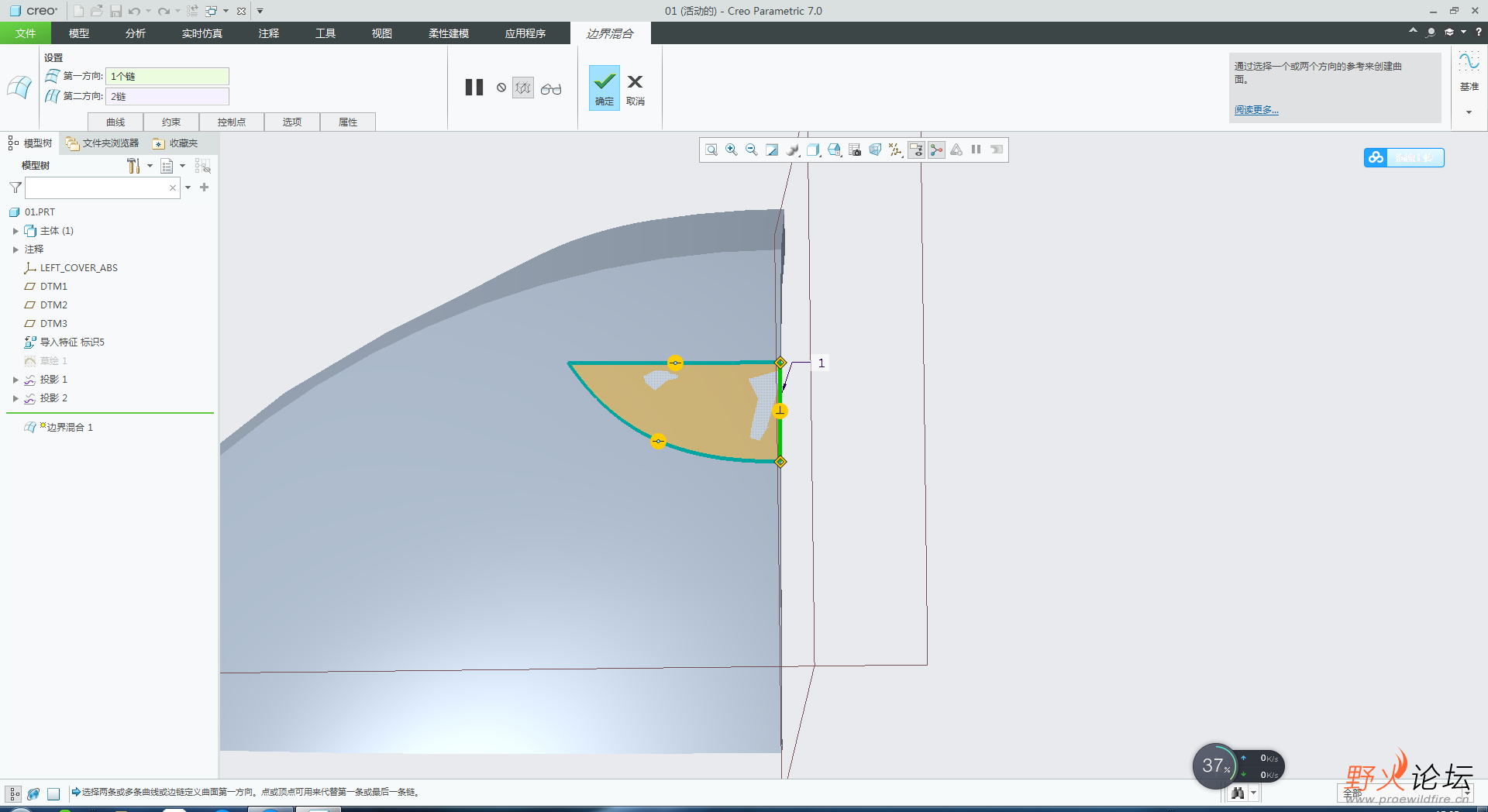Image resolution: width=1488 pixels, height=812 pixels.
Task: Open the tree settings dropdown arrow
Action: click(150, 166)
